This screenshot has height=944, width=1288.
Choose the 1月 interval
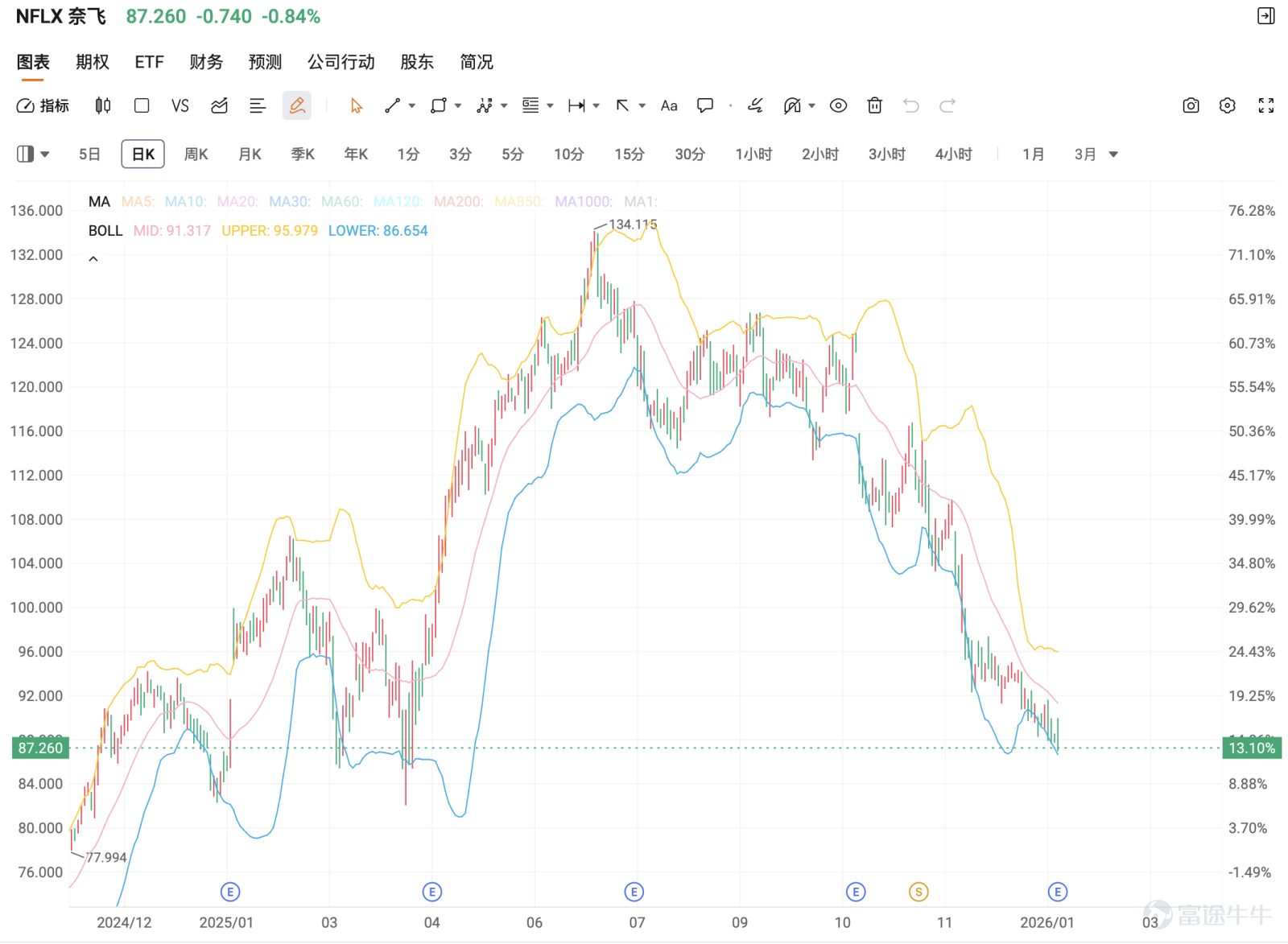coord(1034,154)
